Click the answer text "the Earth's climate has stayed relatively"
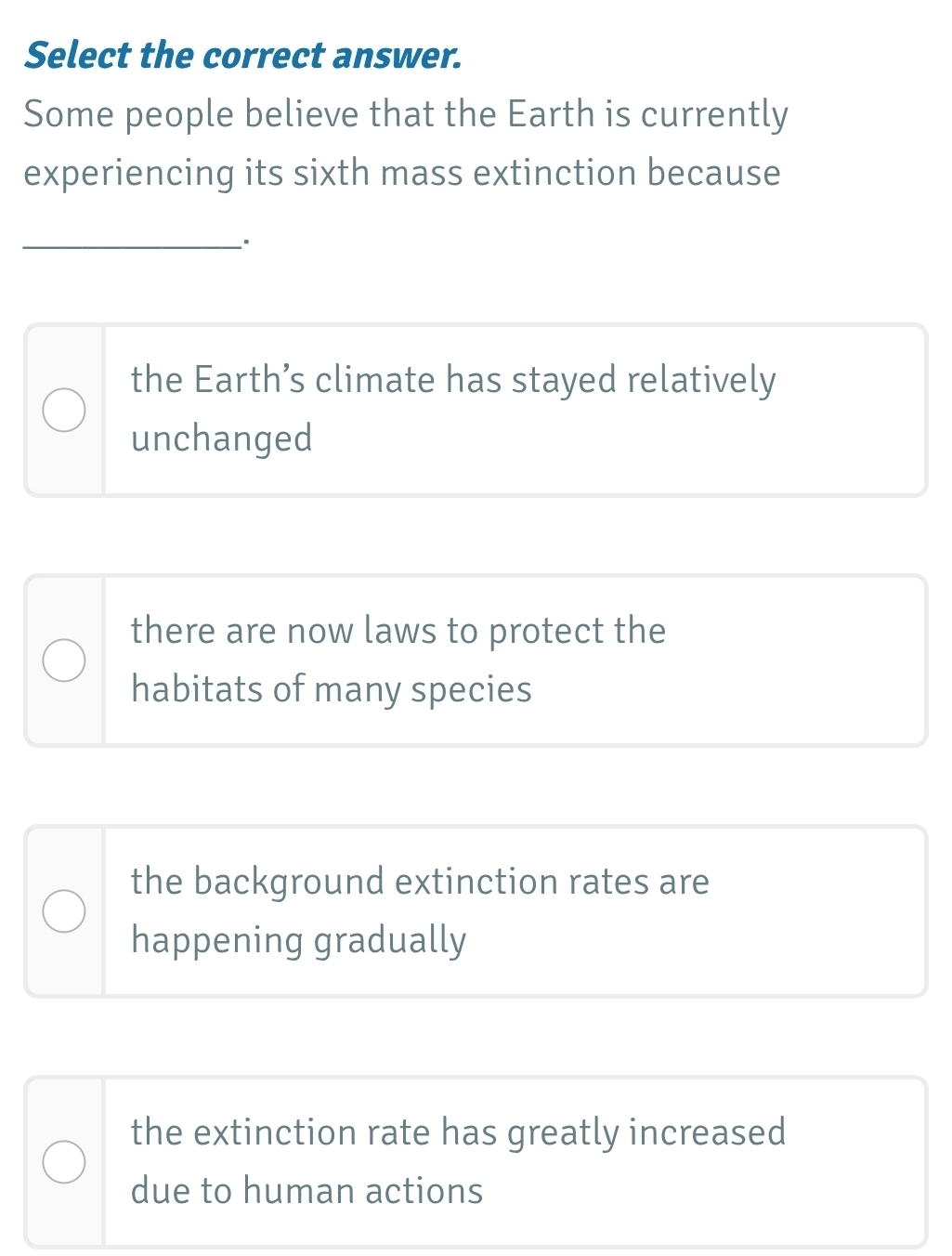The image size is (952, 1256). click(x=452, y=381)
